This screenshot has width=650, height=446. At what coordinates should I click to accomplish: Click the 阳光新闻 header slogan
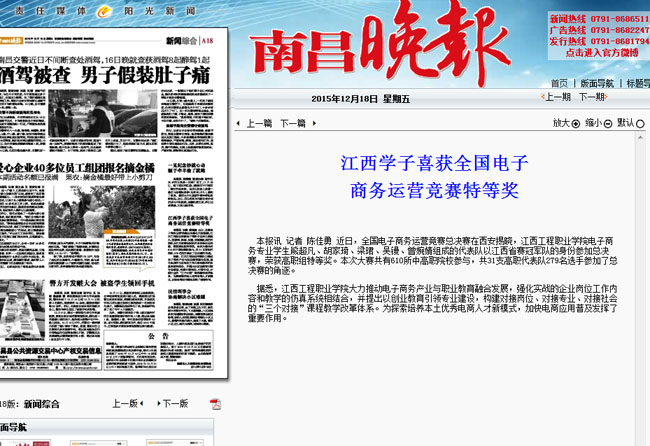click(160, 11)
